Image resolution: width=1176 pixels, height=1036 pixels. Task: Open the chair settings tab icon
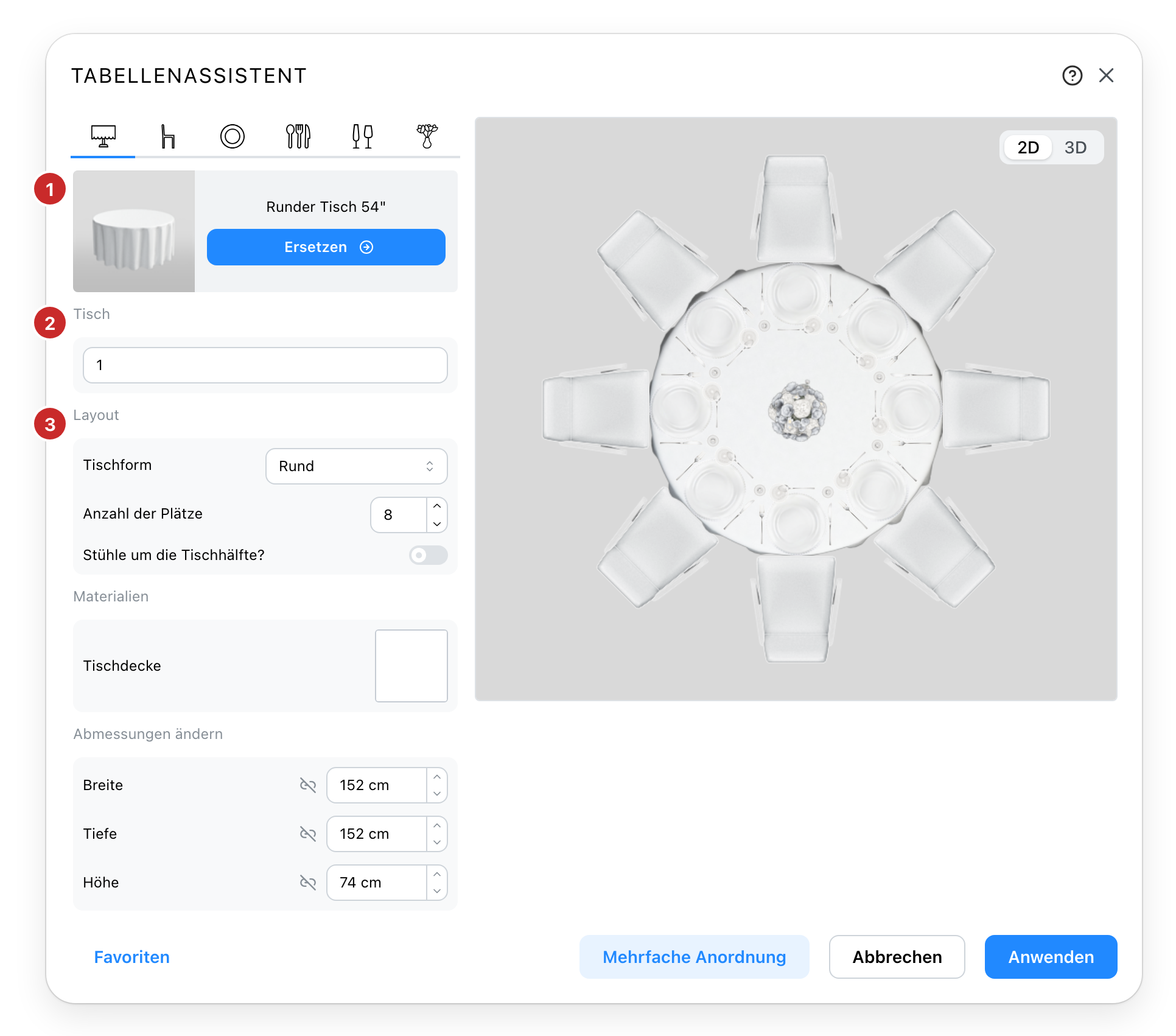pyautogui.click(x=168, y=136)
